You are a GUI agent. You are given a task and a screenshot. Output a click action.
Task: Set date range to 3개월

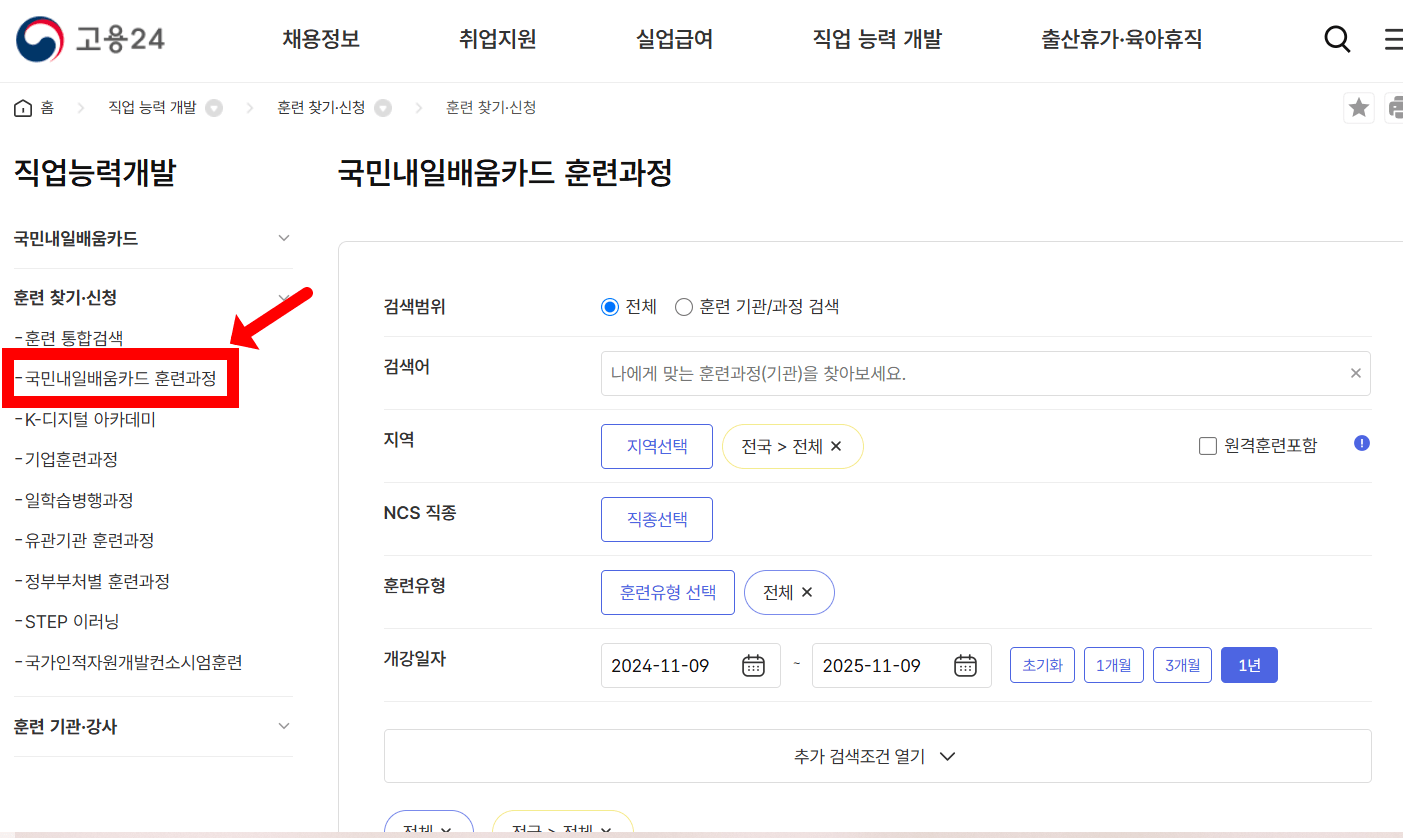point(1182,665)
